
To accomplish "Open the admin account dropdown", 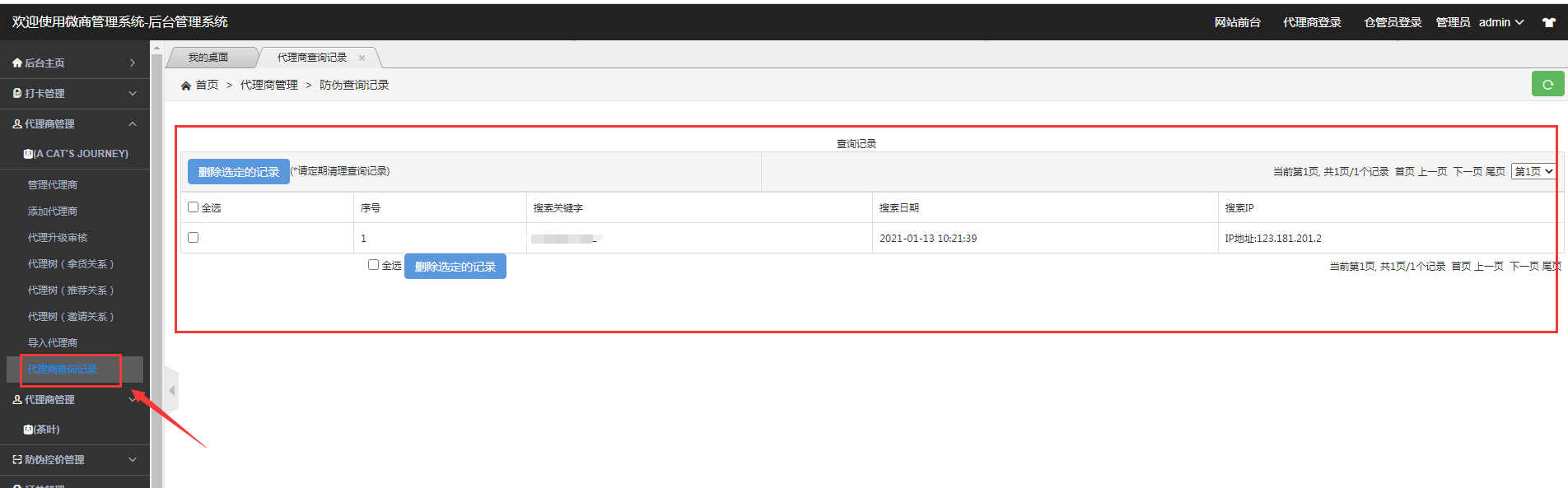I will [x=1501, y=22].
